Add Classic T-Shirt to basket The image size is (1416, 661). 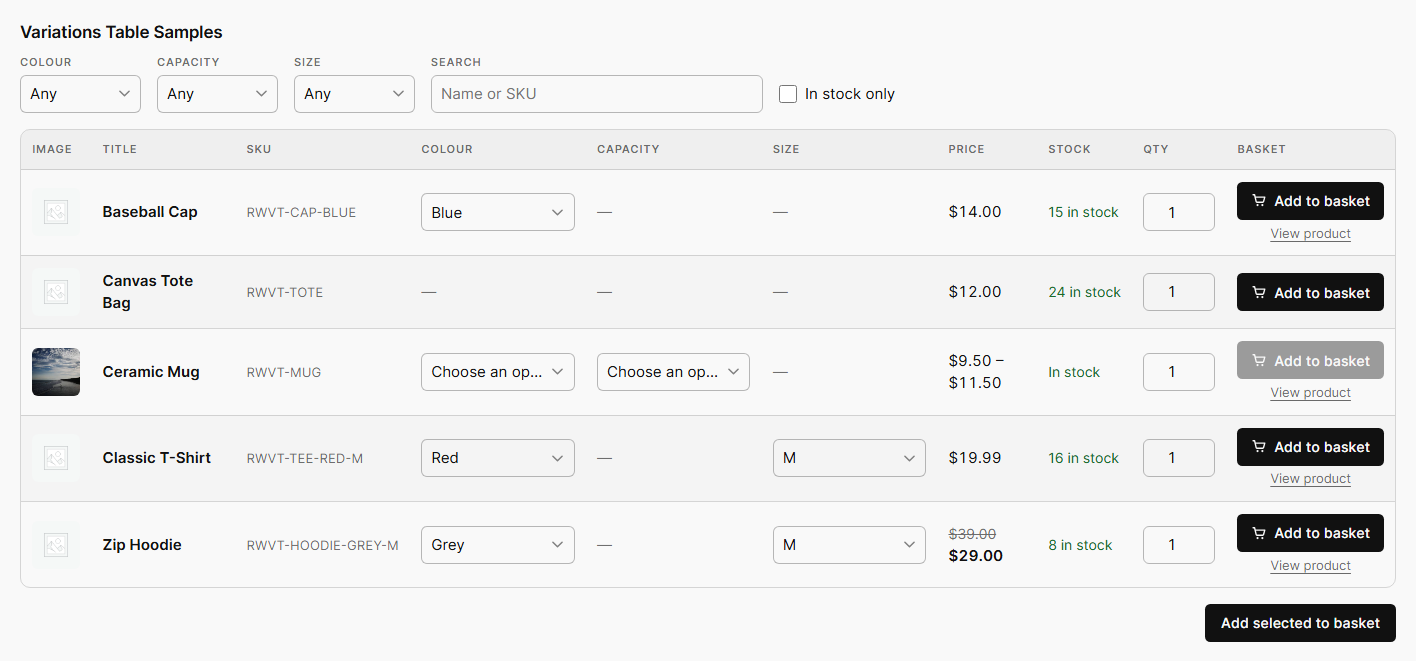point(1310,447)
